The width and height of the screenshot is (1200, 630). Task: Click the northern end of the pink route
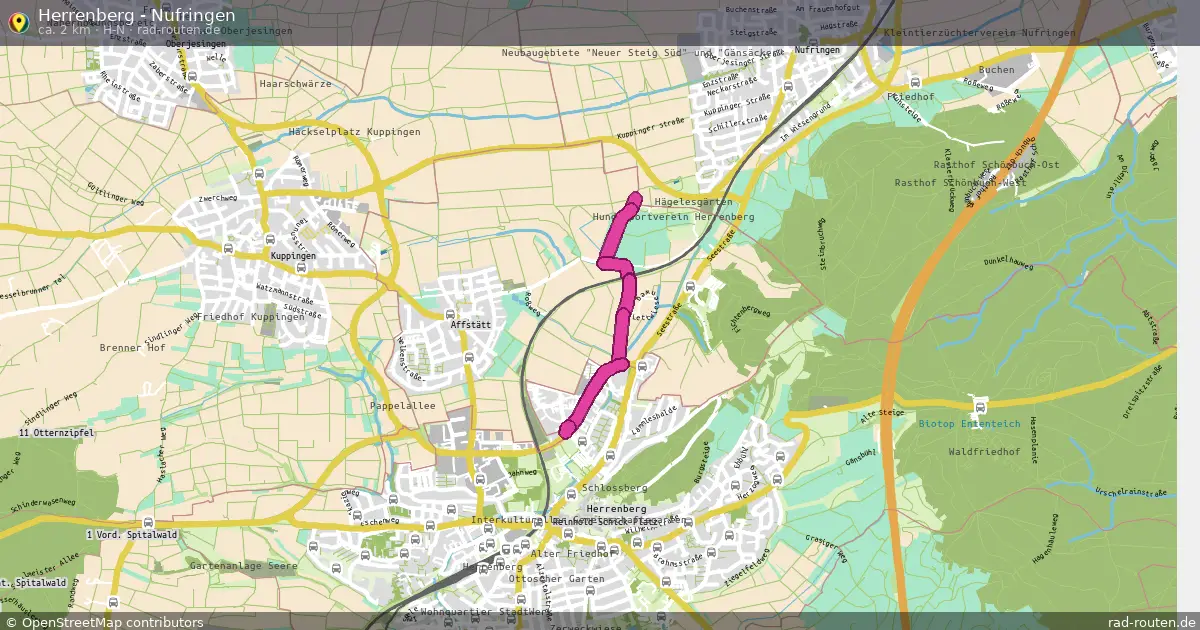(635, 196)
